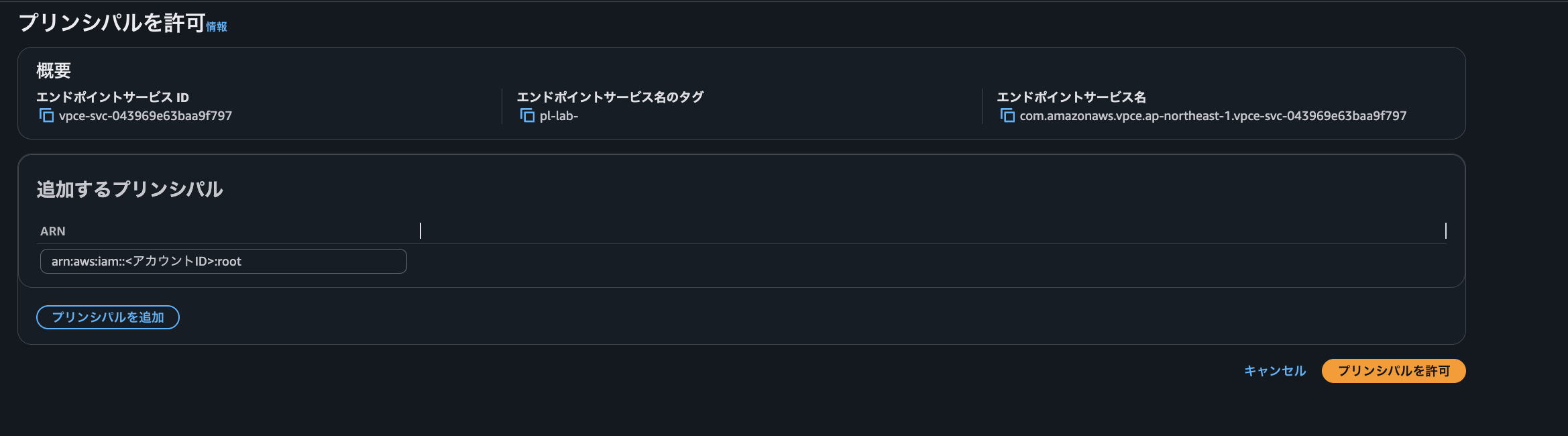
Task: Click the 追加するプリンシパル section heading
Action: click(131, 190)
